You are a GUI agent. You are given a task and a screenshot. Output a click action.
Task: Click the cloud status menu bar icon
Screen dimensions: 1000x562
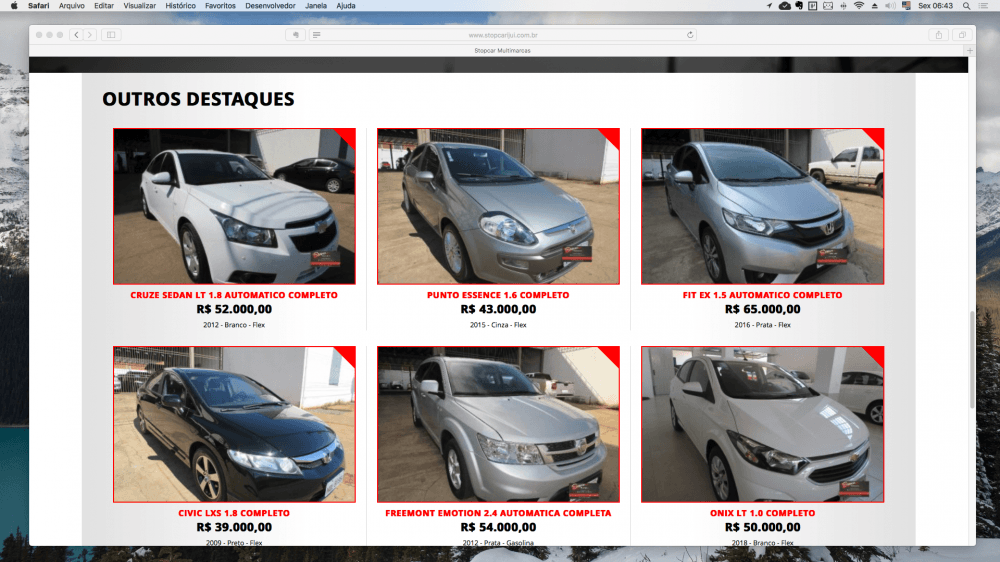tap(784, 6)
